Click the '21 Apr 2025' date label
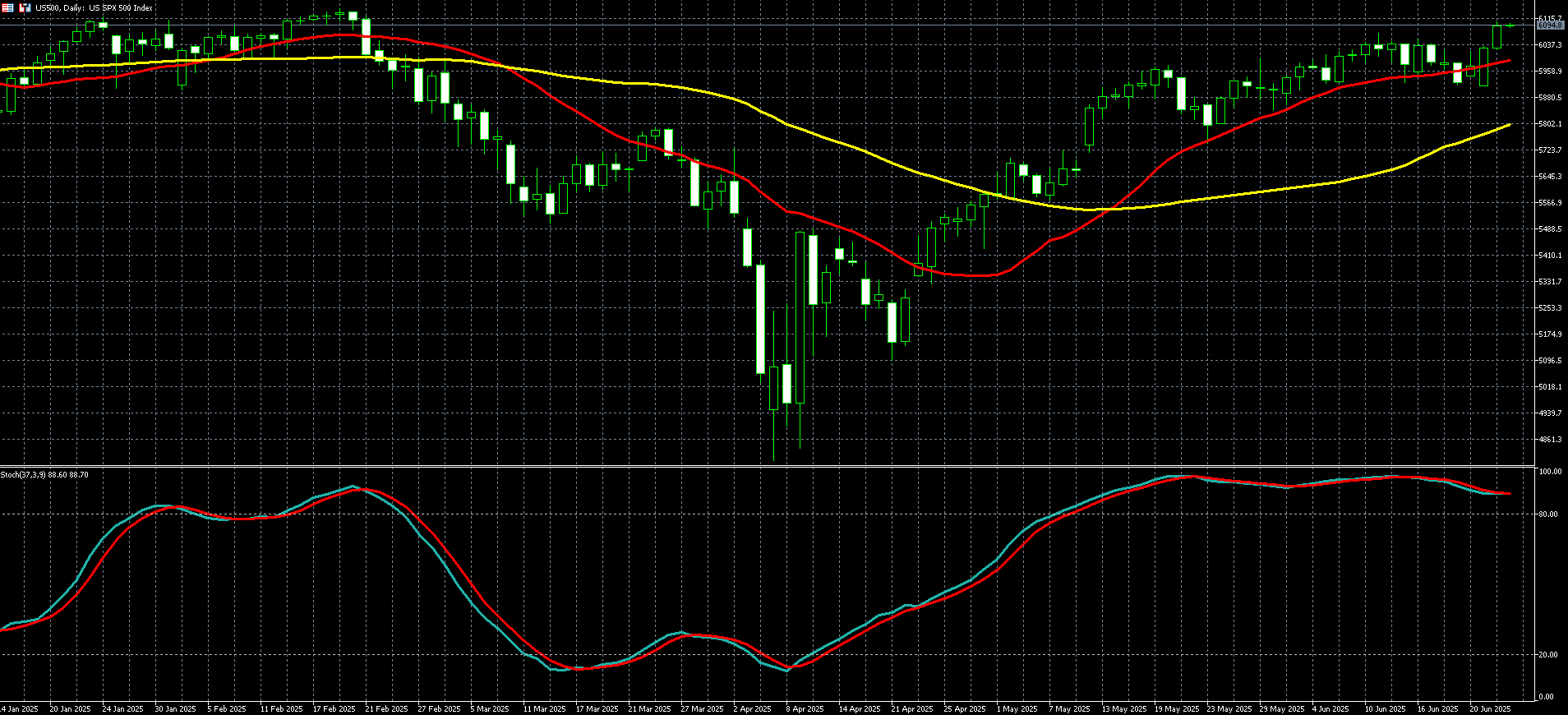This screenshot has width=1568, height=715. point(912,708)
